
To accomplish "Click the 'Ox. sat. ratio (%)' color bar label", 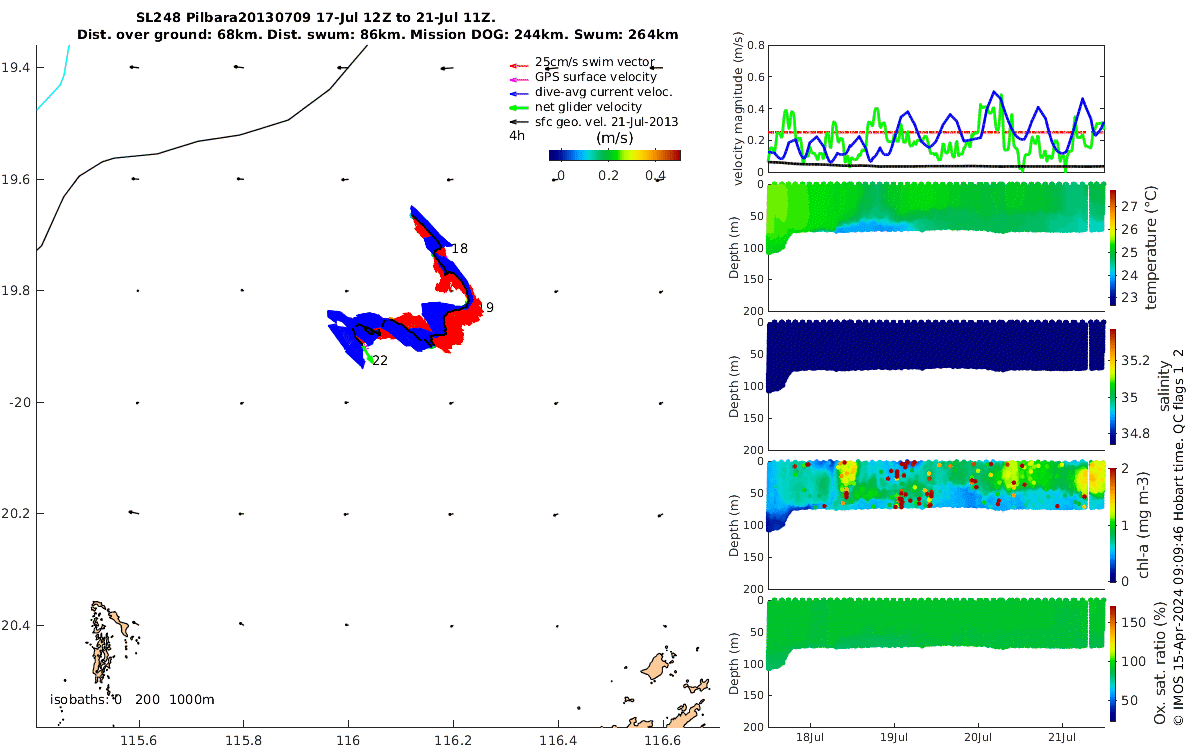I will click(x=1160, y=665).
